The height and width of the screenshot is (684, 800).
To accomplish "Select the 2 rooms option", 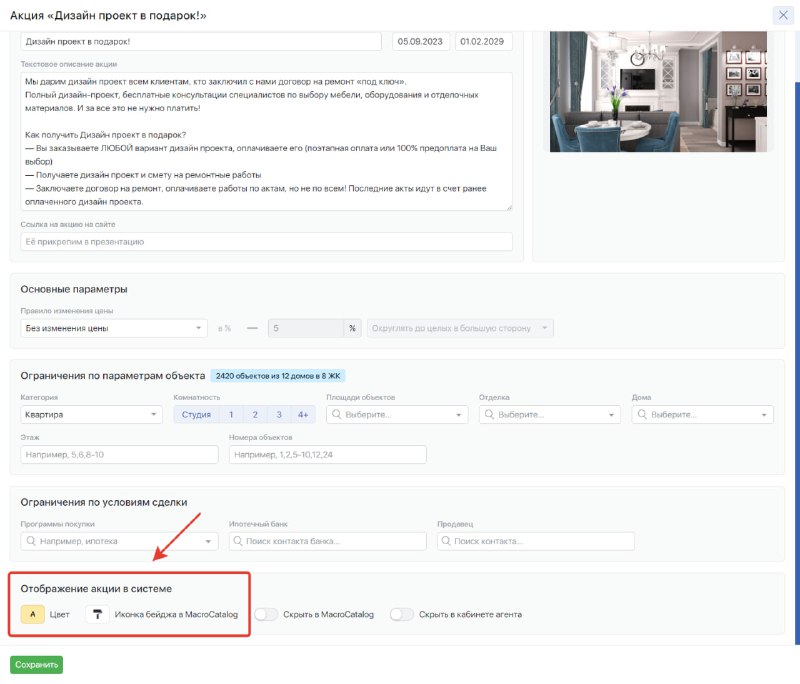I will [x=255, y=414].
